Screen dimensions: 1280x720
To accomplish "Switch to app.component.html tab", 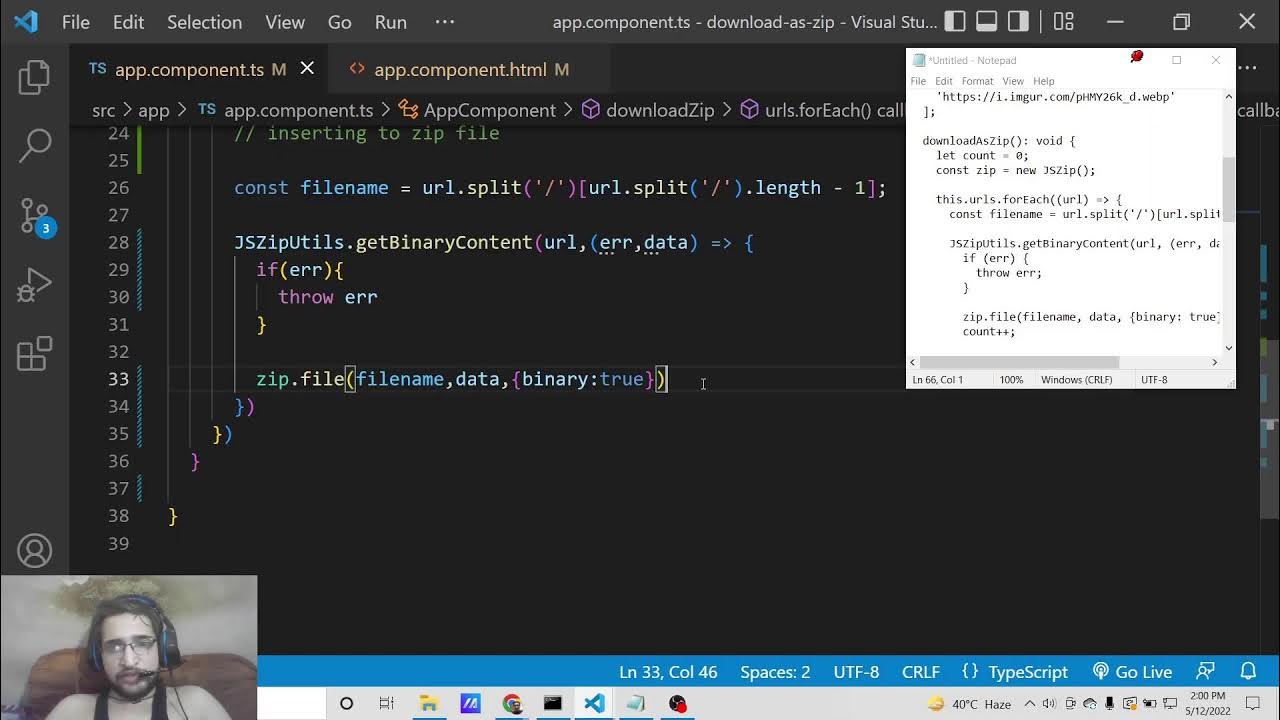I will pyautogui.click(x=460, y=69).
